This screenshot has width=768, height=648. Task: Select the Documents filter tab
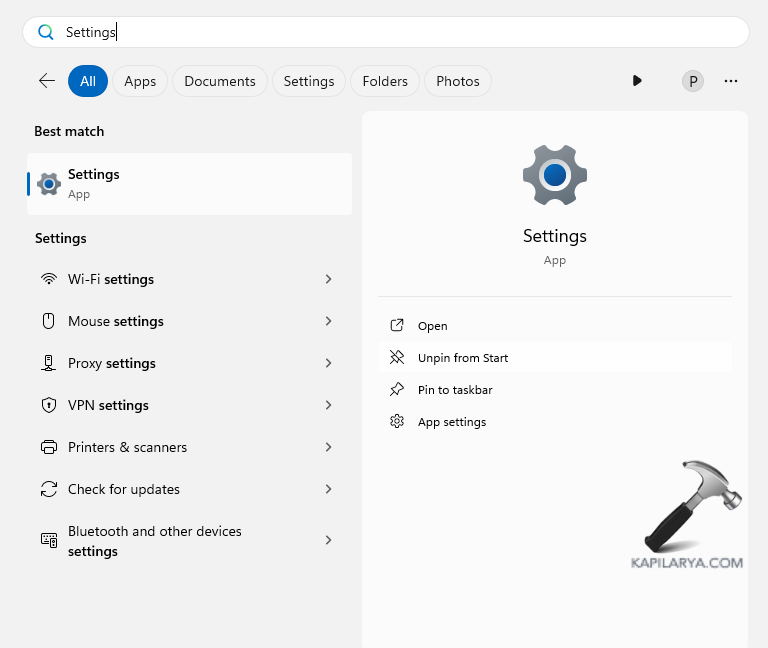pyautogui.click(x=220, y=81)
